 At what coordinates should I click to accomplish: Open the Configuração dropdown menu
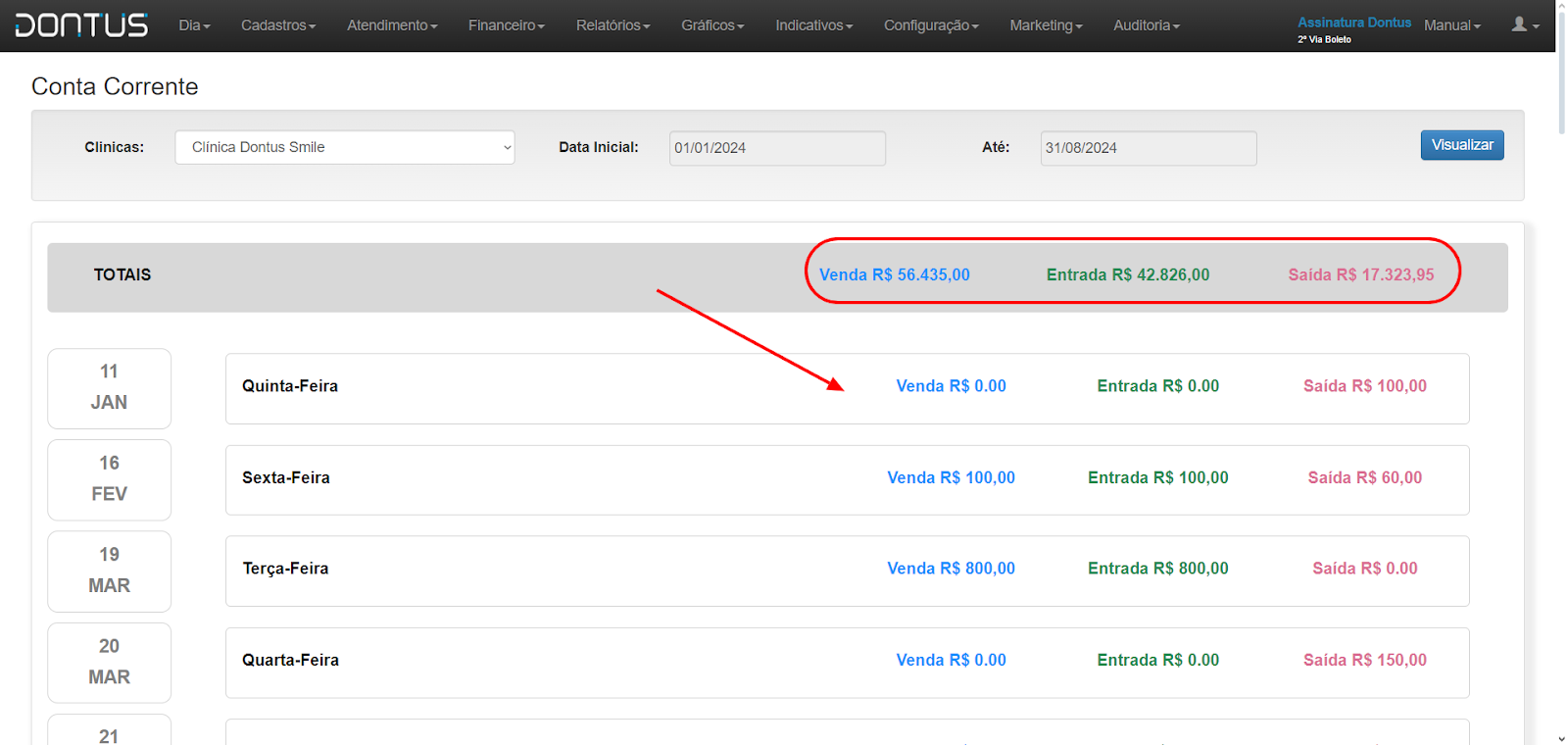click(931, 25)
